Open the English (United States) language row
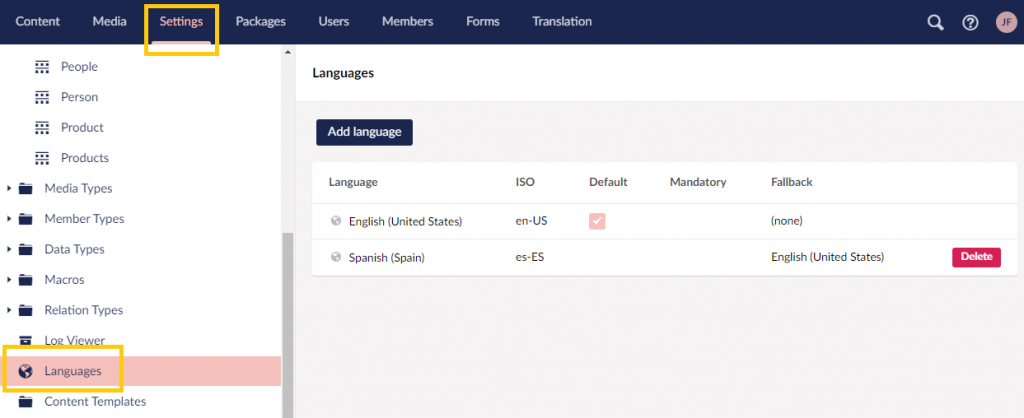Image resolution: width=1024 pixels, height=418 pixels. coord(665,221)
